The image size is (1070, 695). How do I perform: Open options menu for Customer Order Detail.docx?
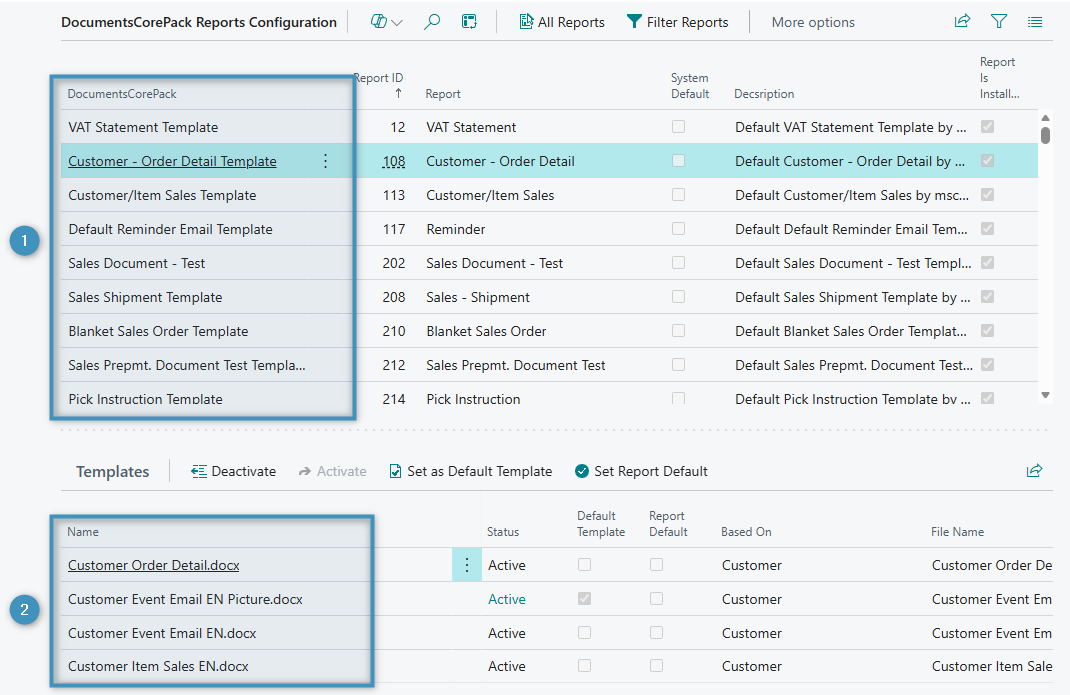[467, 565]
